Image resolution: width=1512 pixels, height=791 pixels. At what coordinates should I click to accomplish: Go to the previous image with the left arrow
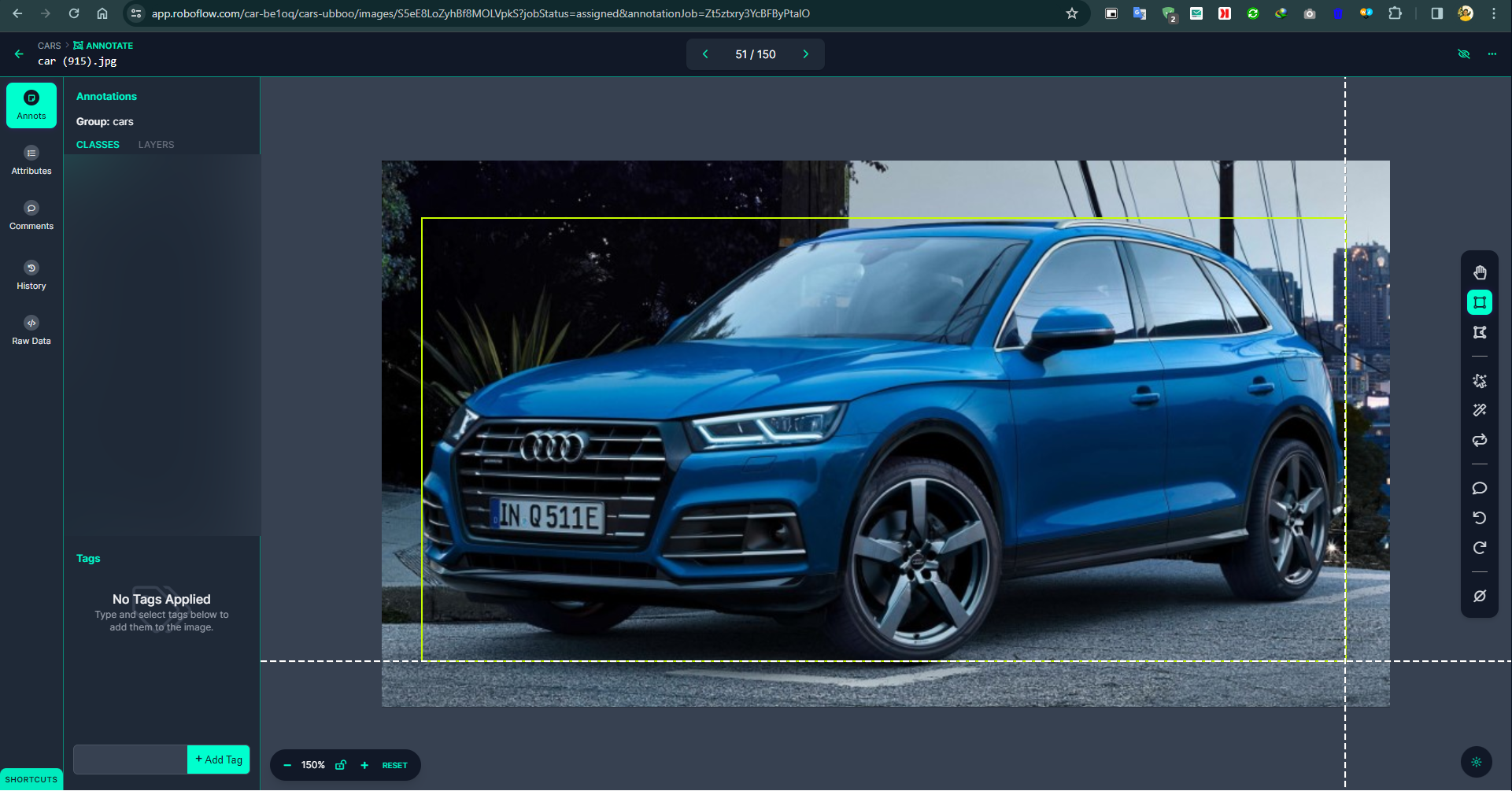pyautogui.click(x=705, y=54)
